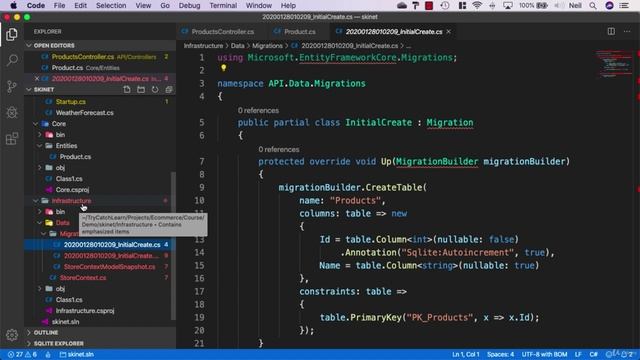Open the Extensions view in activity bar
This screenshot has height=360, width=640.
12,139
